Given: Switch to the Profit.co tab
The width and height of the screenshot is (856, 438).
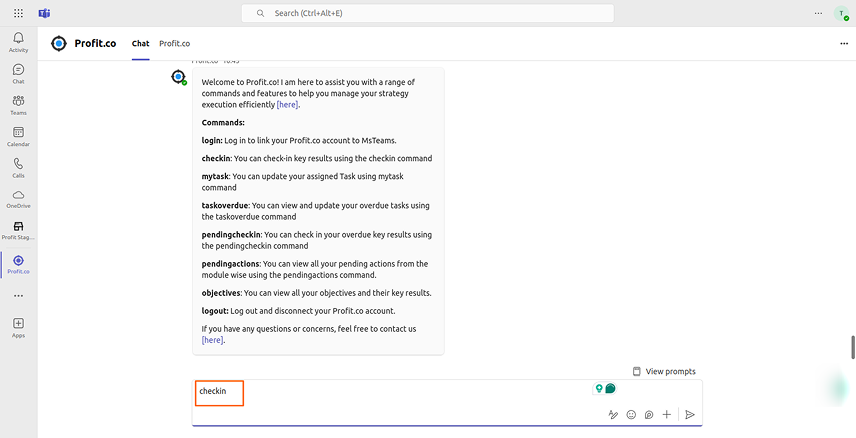Looking at the screenshot, I should [175, 44].
